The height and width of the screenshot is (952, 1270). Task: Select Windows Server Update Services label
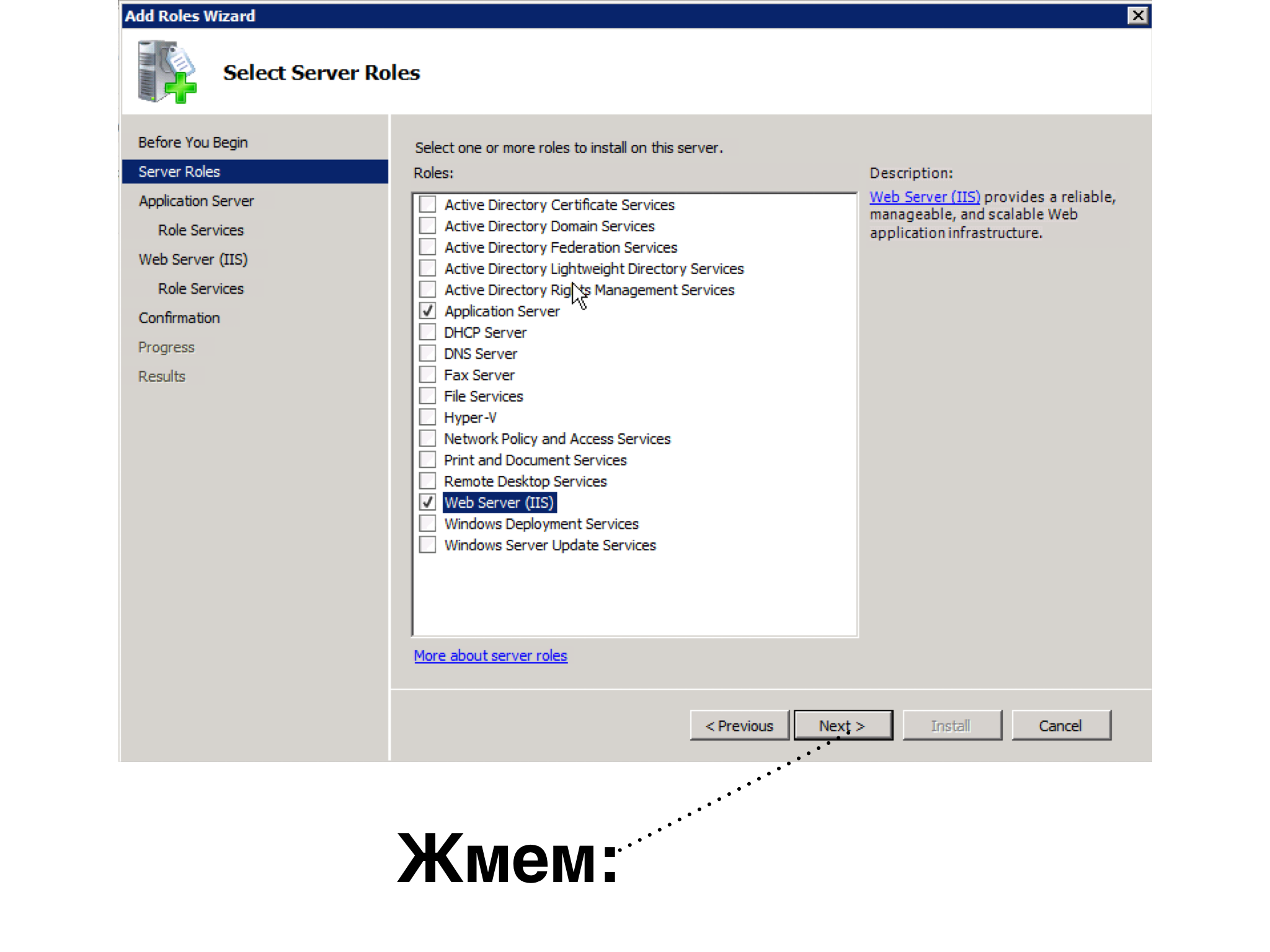click(550, 545)
